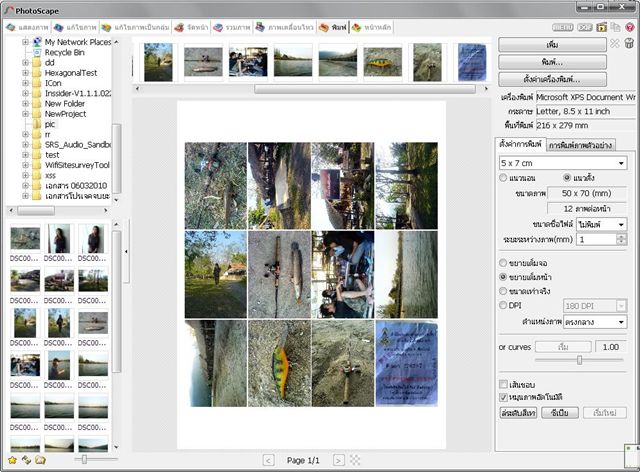Viewport: 640px width, 472px height.
Task: Switch to the Batch Editor tab
Action: pyautogui.click(x=135, y=27)
